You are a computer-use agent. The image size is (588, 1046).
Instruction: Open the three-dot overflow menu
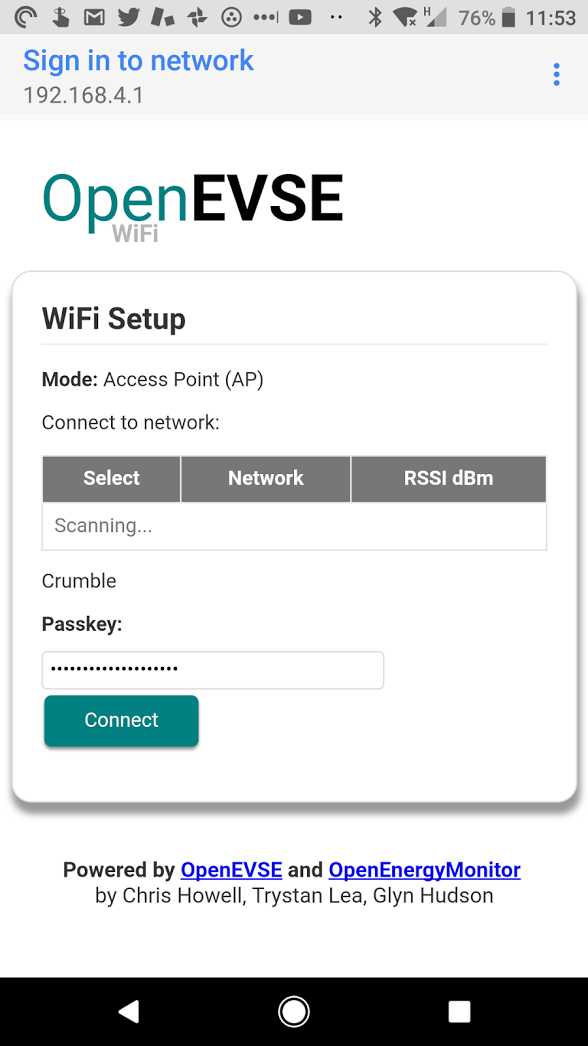click(556, 73)
